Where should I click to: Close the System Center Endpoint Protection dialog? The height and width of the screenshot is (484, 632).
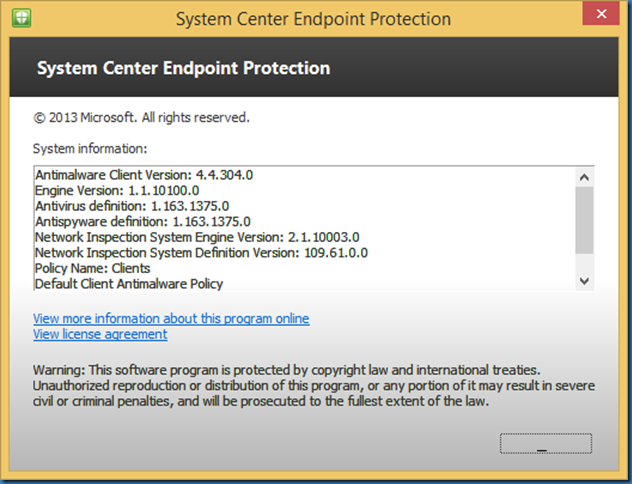600,17
